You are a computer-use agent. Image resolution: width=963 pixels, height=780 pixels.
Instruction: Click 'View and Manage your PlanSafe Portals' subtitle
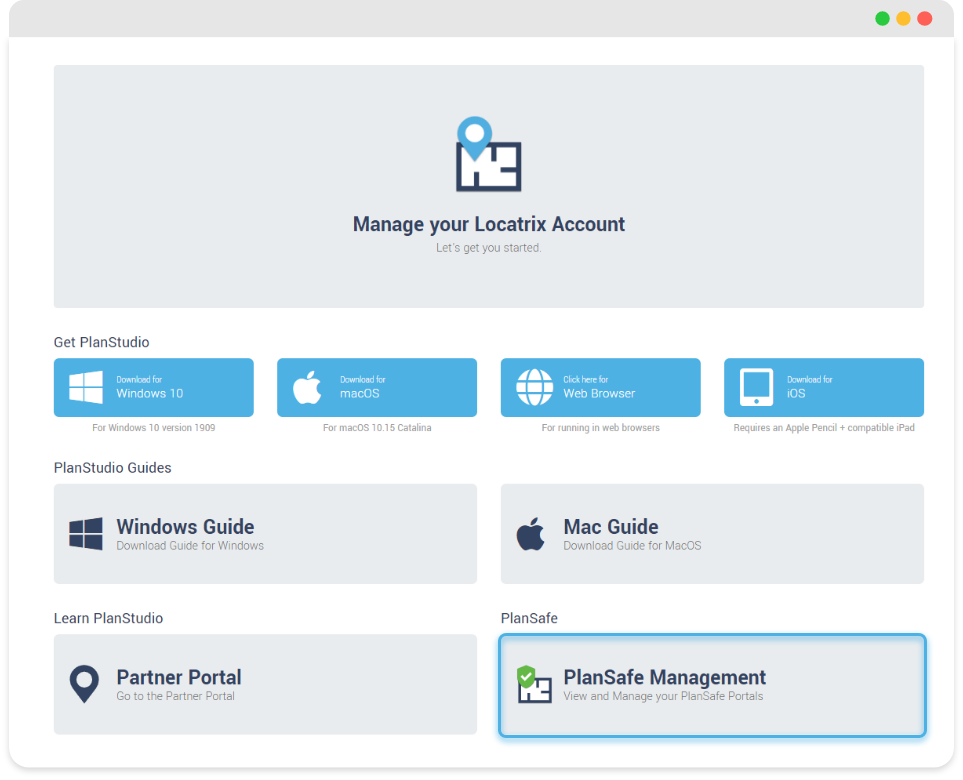pos(663,696)
